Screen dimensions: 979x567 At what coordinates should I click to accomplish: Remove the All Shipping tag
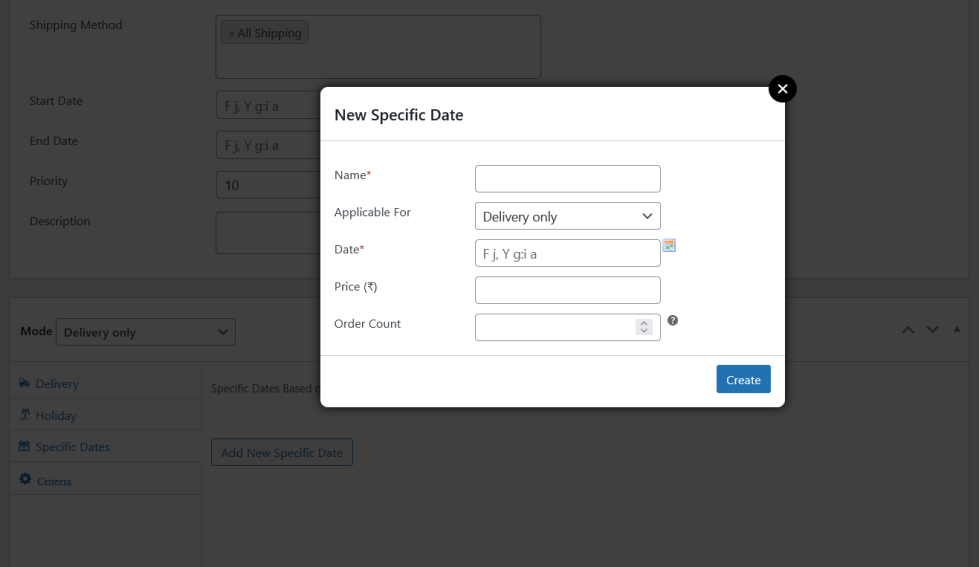point(231,33)
